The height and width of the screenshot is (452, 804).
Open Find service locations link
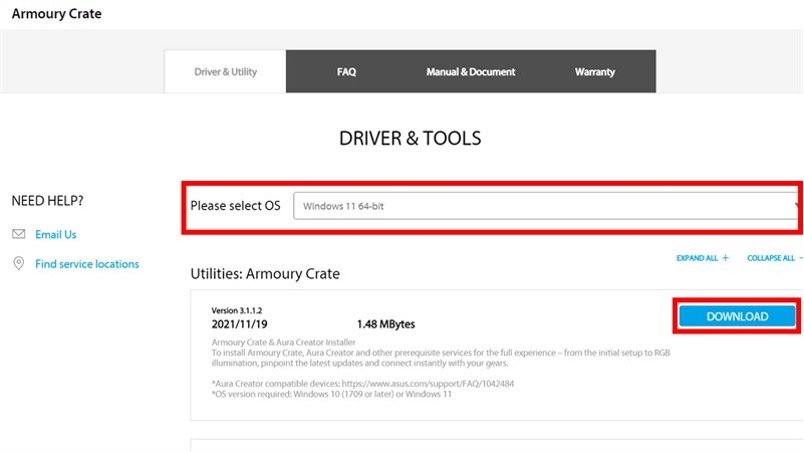click(87, 264)
